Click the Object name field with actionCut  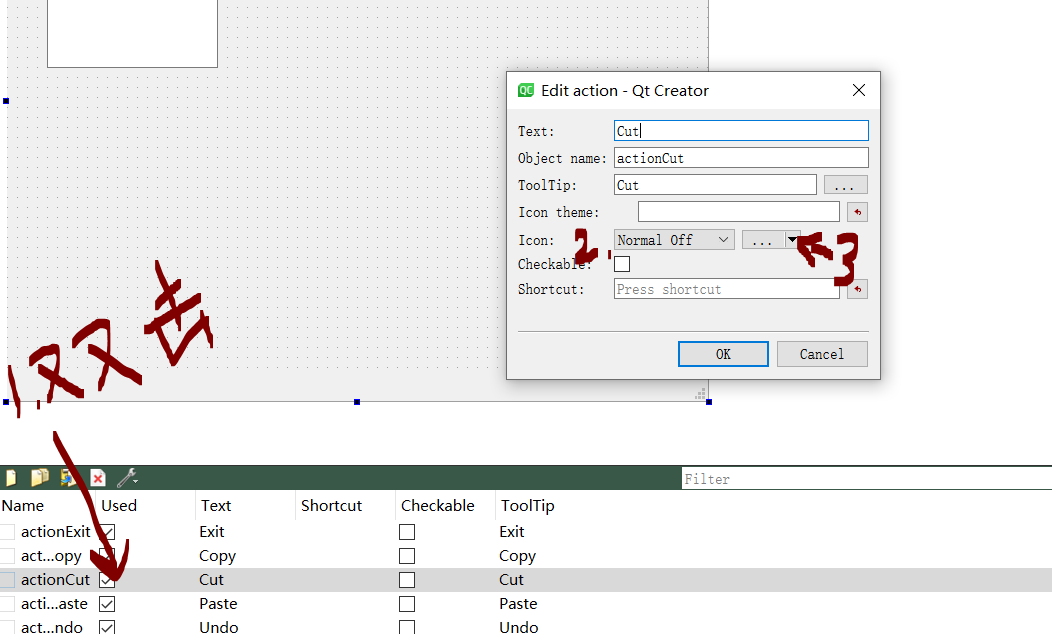click(x=741, y=158)
